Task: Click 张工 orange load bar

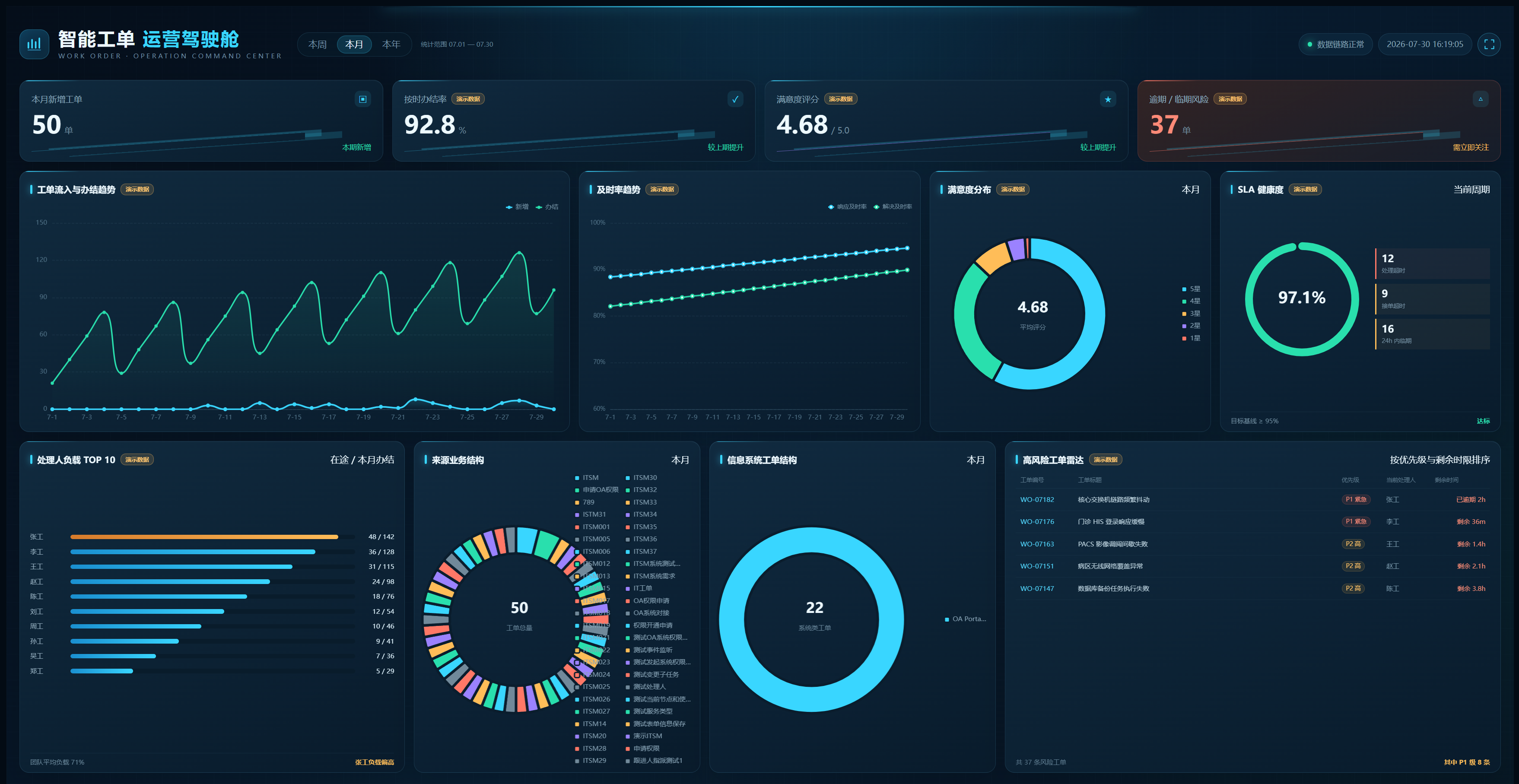Action: 204,537
